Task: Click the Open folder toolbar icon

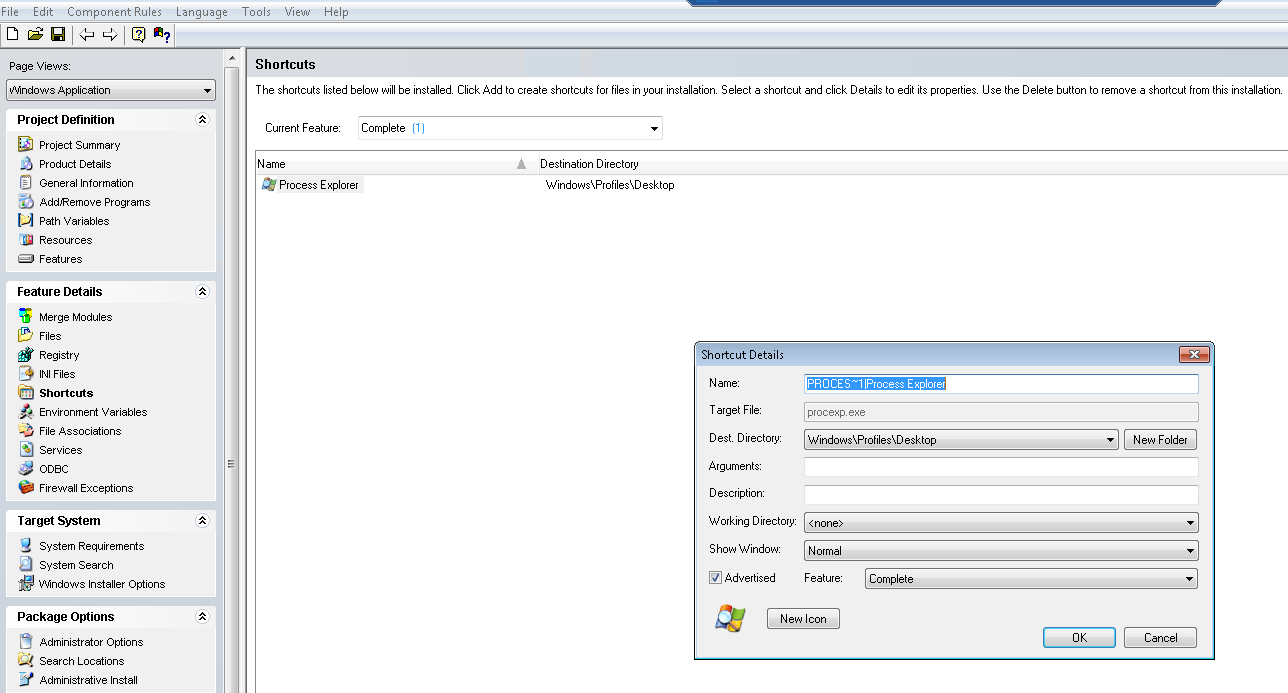Action: (x=35, y=35)
